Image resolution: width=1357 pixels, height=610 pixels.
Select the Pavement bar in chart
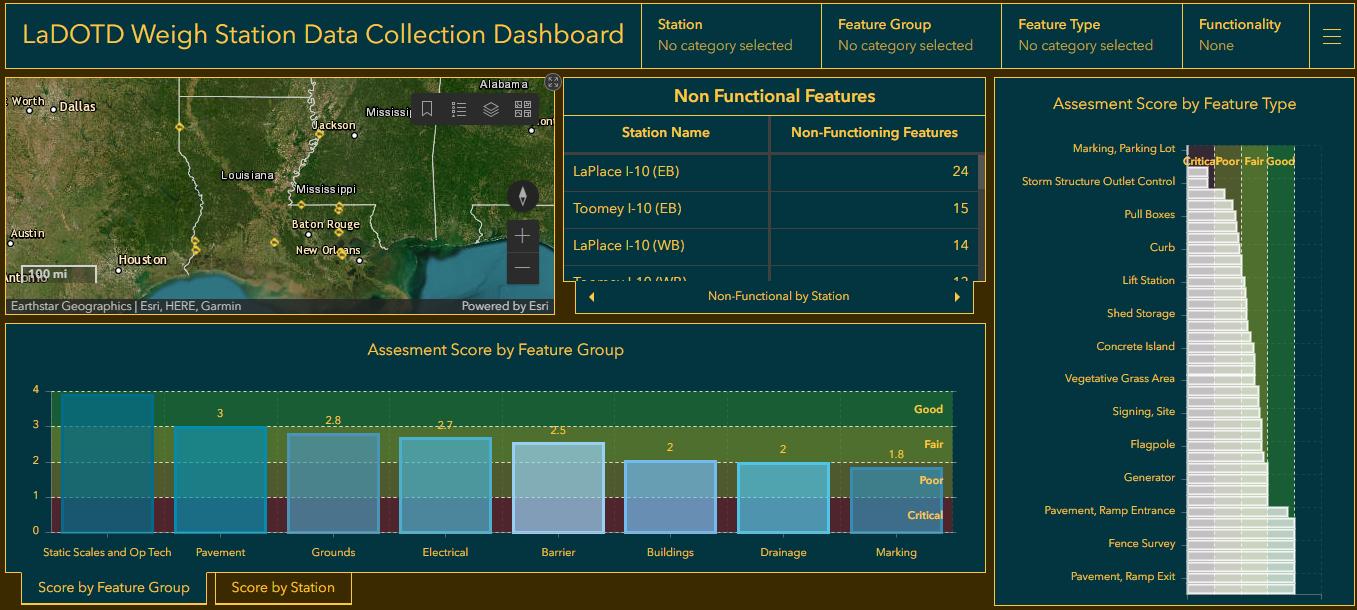coord(220,479)
